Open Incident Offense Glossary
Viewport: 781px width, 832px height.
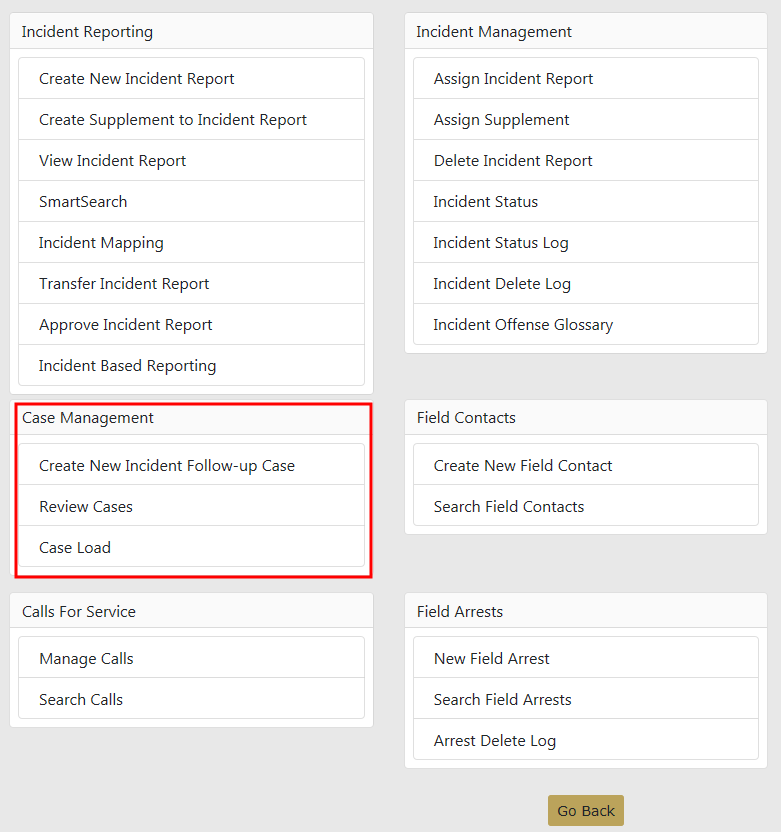pyautogui.click(x=523, y=325)
